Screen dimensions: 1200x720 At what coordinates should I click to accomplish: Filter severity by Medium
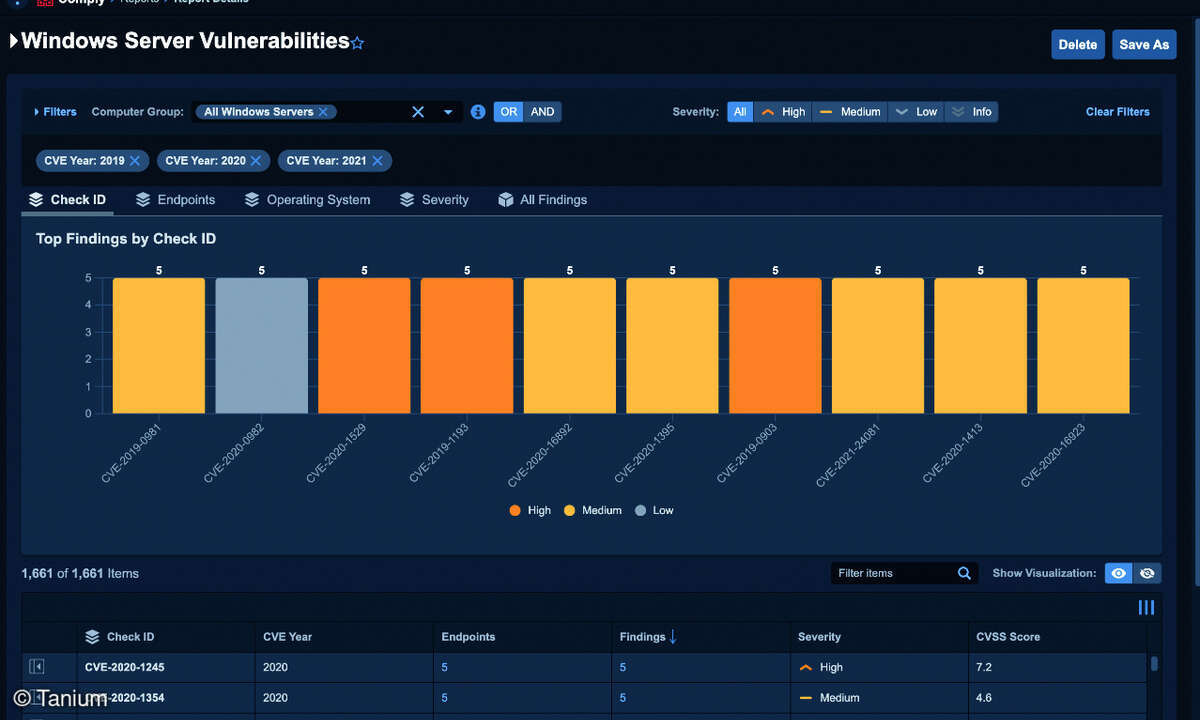click(x=850, y=112)
